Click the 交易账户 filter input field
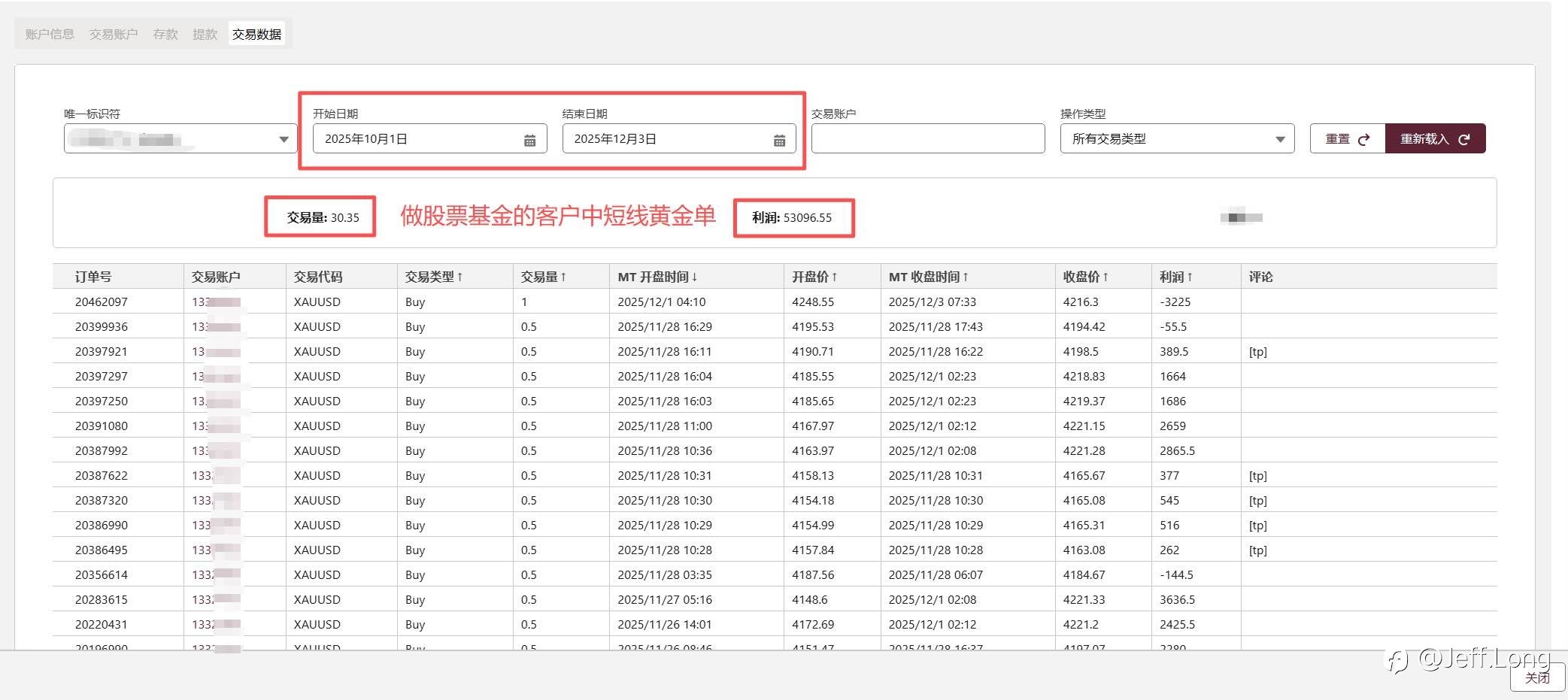Screen dimensions: 1568x700 pos(927,139)
